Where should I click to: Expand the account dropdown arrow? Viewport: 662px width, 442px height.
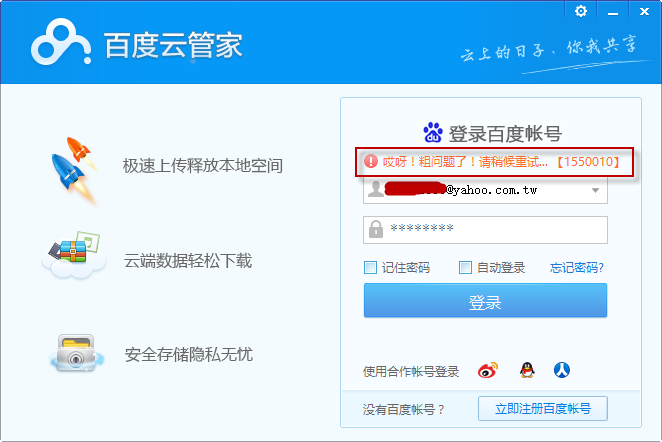click(x=595, y=190)
